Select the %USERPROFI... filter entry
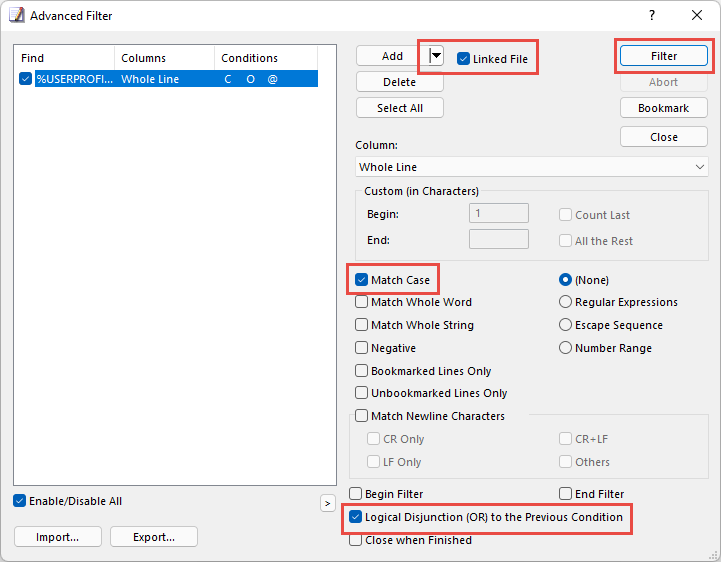Viewport: 721px width, 562px height. [74, 79]
